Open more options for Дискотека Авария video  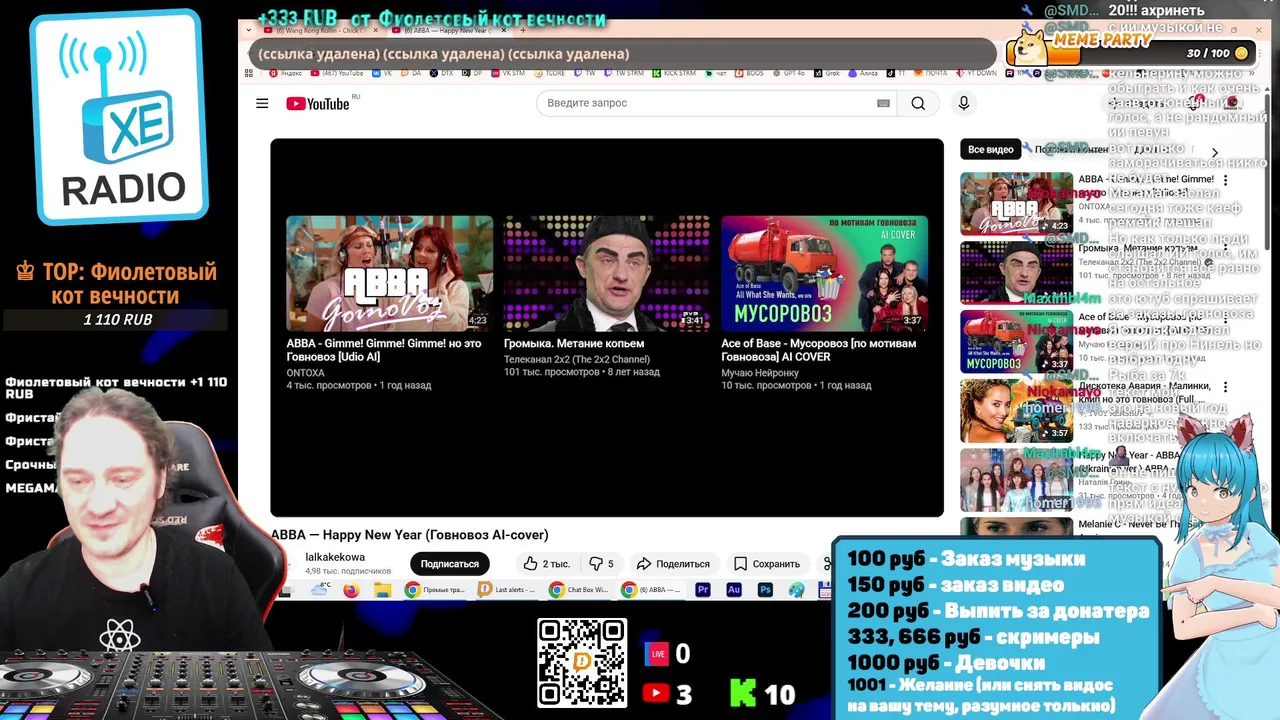pos(1226,387)
